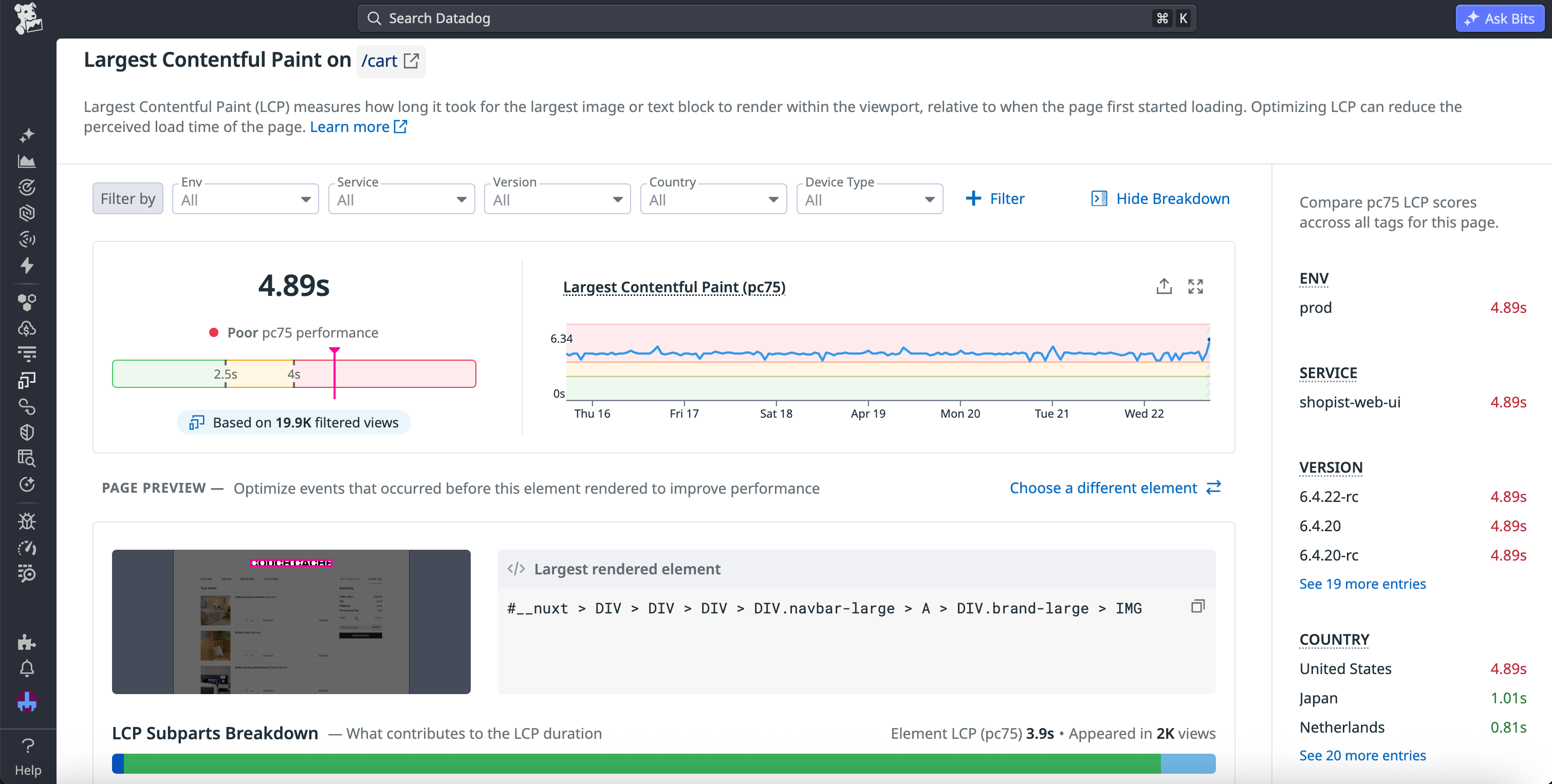
Task: Click the Filter by label
Action: pos(128,199)
